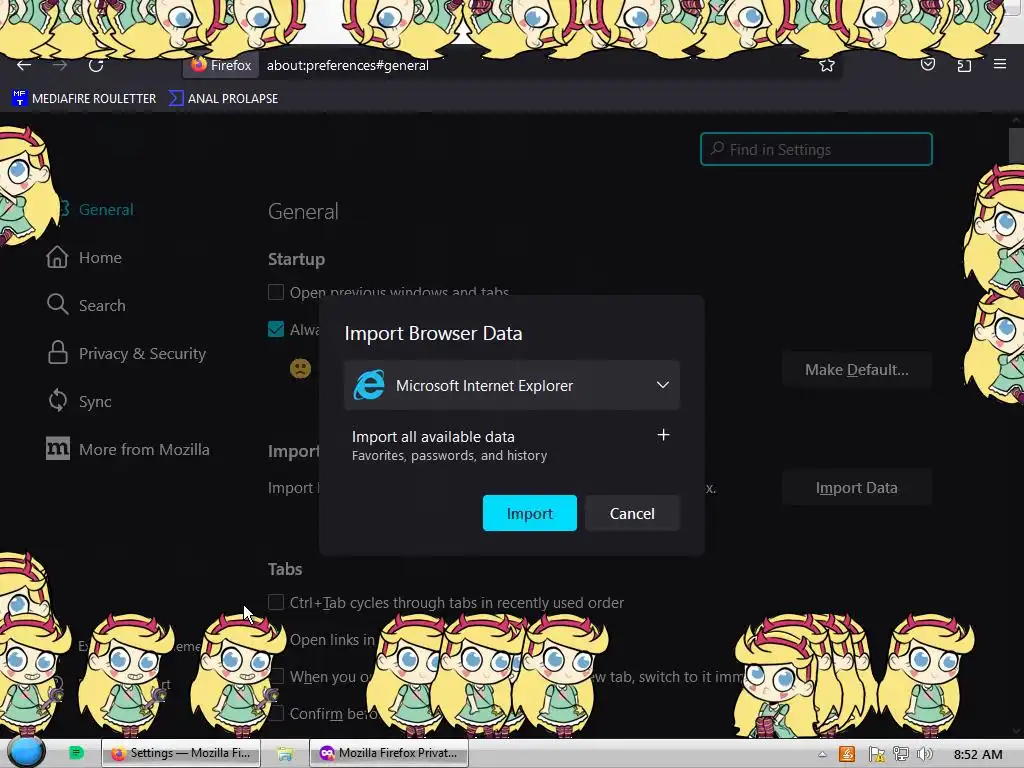Image resolution: width=1024 pixels, height=768 pixels.
Task: Click the sad face icon under Startup
Action: click(300, 369)
